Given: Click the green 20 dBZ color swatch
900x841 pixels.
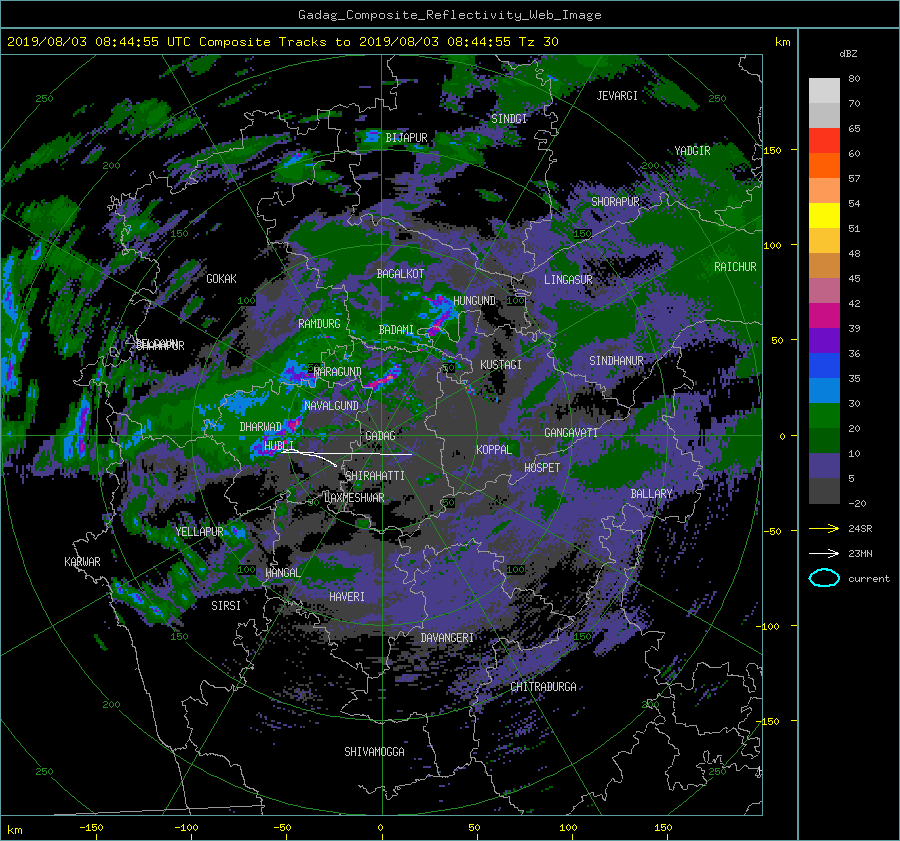Looking at the screenshot, I should point(824,416).
